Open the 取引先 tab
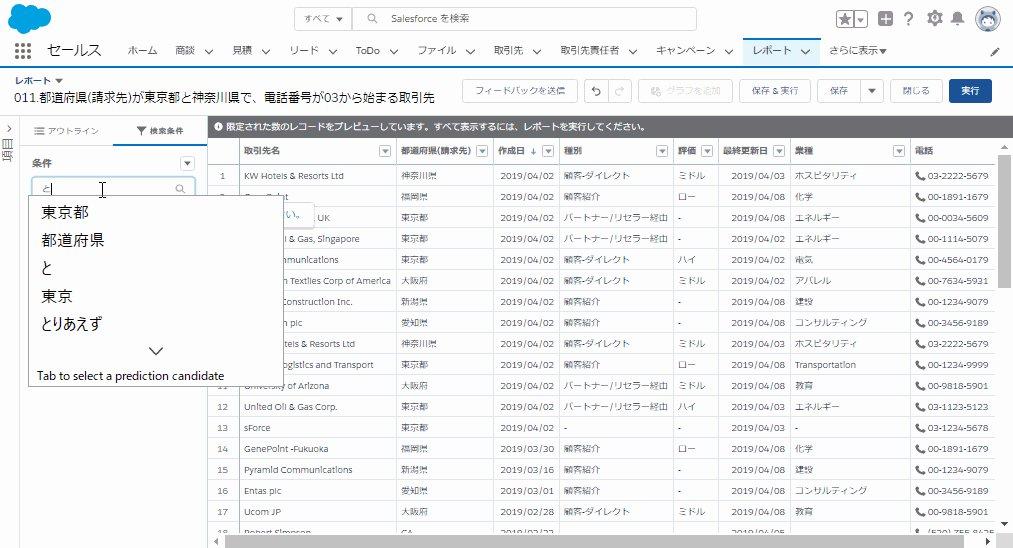Viewport: 1013px width, 548px height. pyautogui.click(x=508, y=50)
